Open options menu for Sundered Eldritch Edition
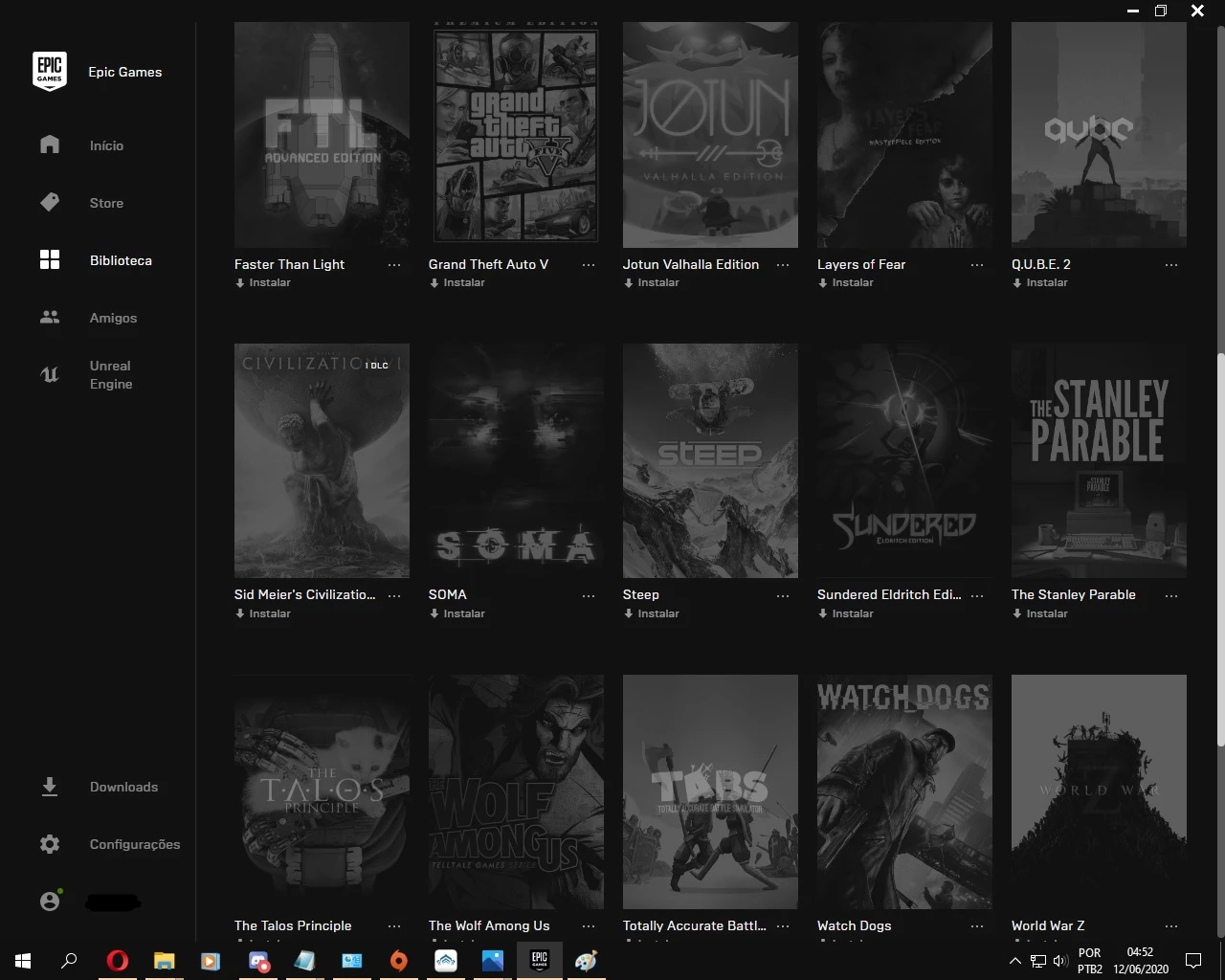 click(x=977, y=595)
